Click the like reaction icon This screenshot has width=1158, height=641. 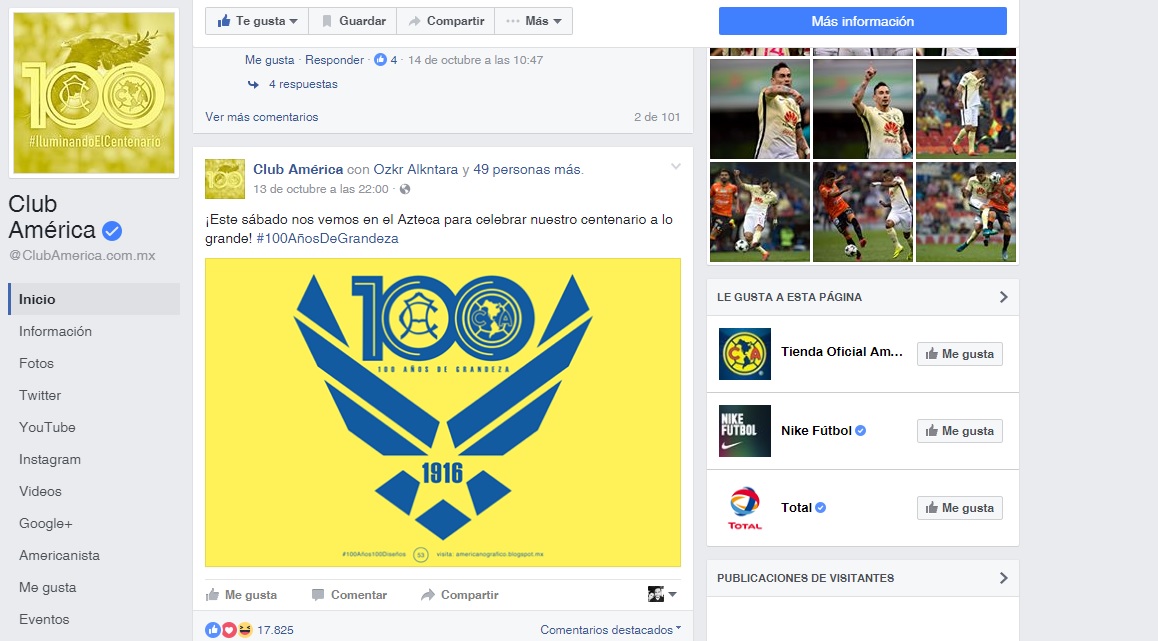pos(213,630)
